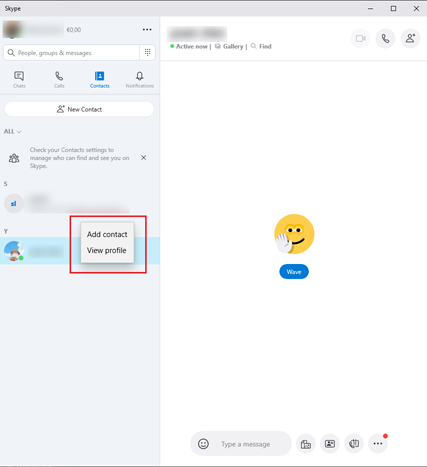Open more options in the message bar
The image size is (427, 467).
tap(378, 444)
